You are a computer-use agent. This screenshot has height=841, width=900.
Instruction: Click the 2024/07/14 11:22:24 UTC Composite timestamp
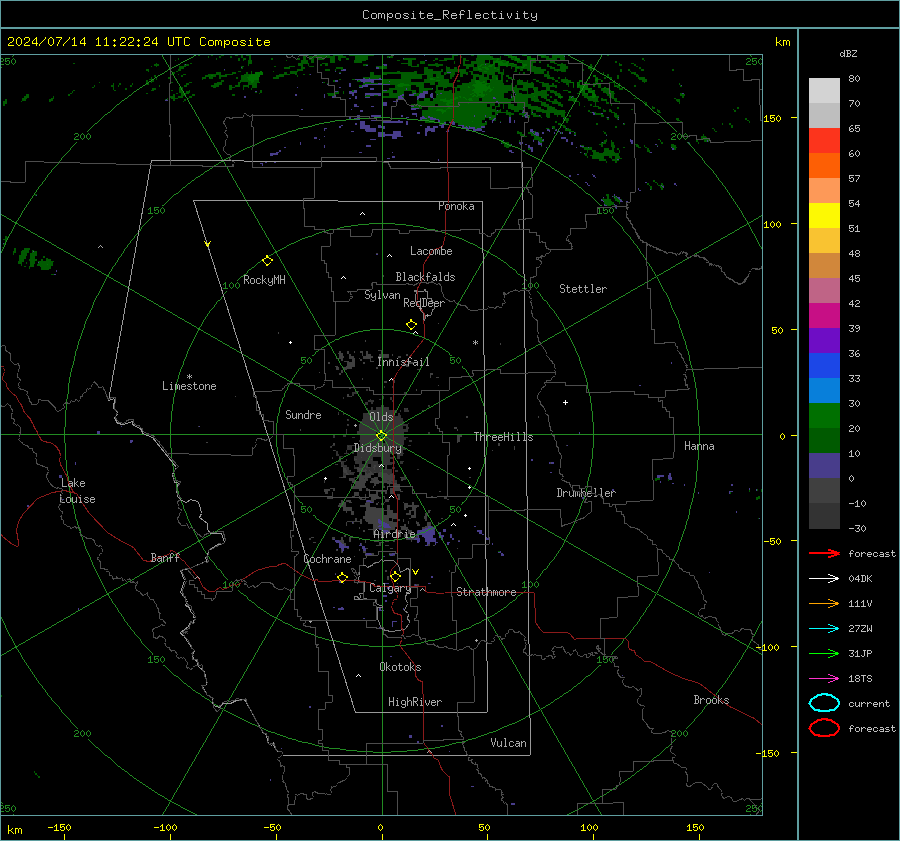click(x=138, y=42)
